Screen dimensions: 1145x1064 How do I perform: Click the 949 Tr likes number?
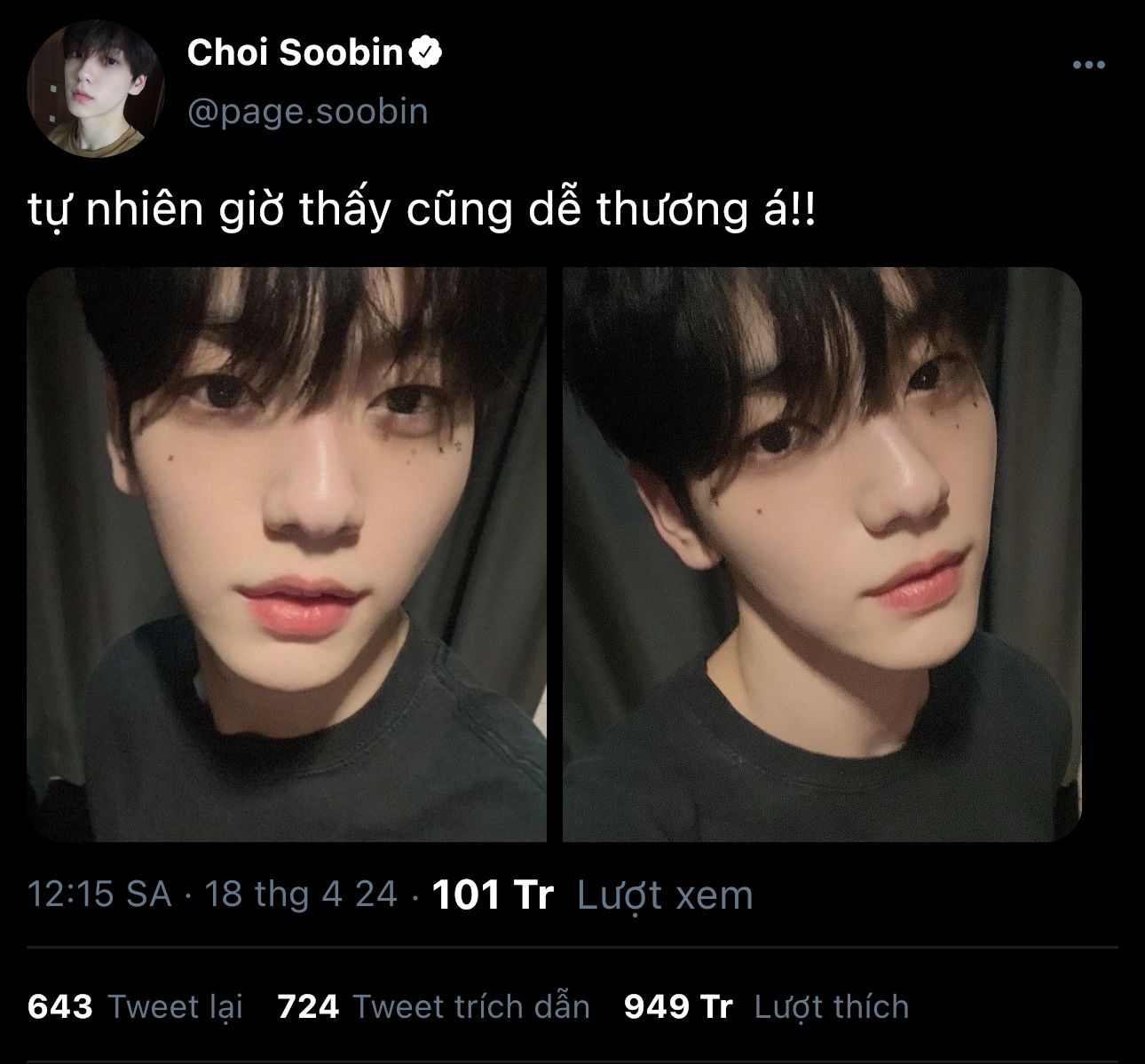tap(678, 1006)
